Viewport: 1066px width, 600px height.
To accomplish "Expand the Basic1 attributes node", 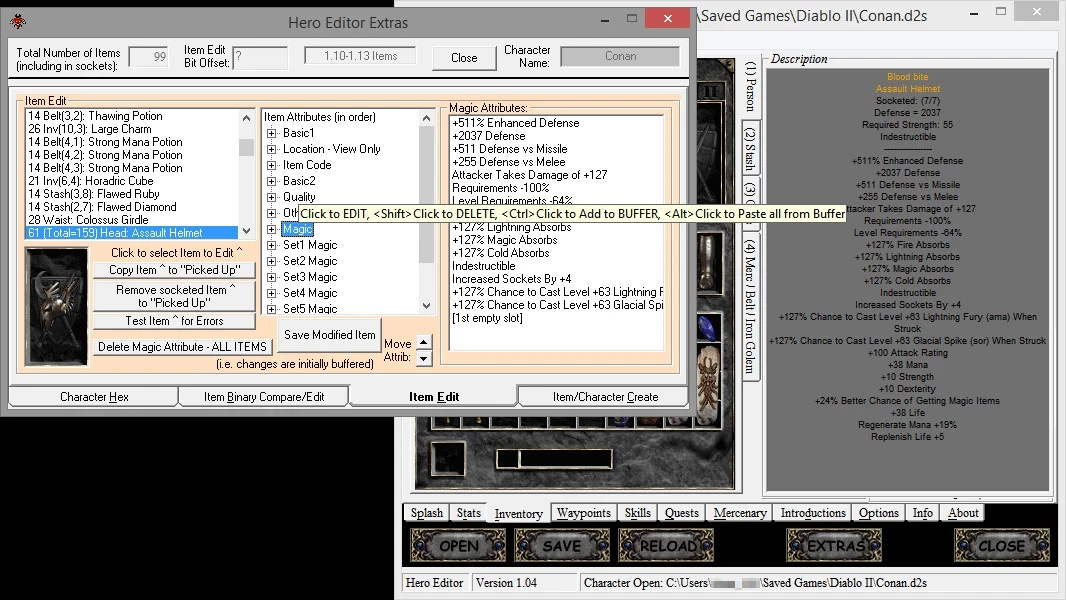I will (x=271, y=133).
